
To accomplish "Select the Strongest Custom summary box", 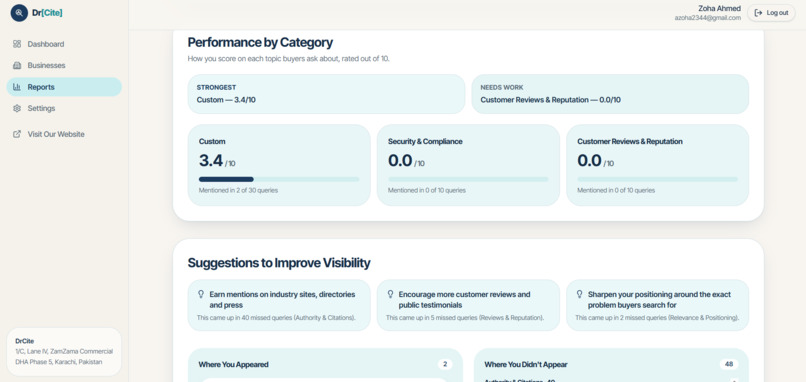I will pyautogui.click(x=326, y=94).
